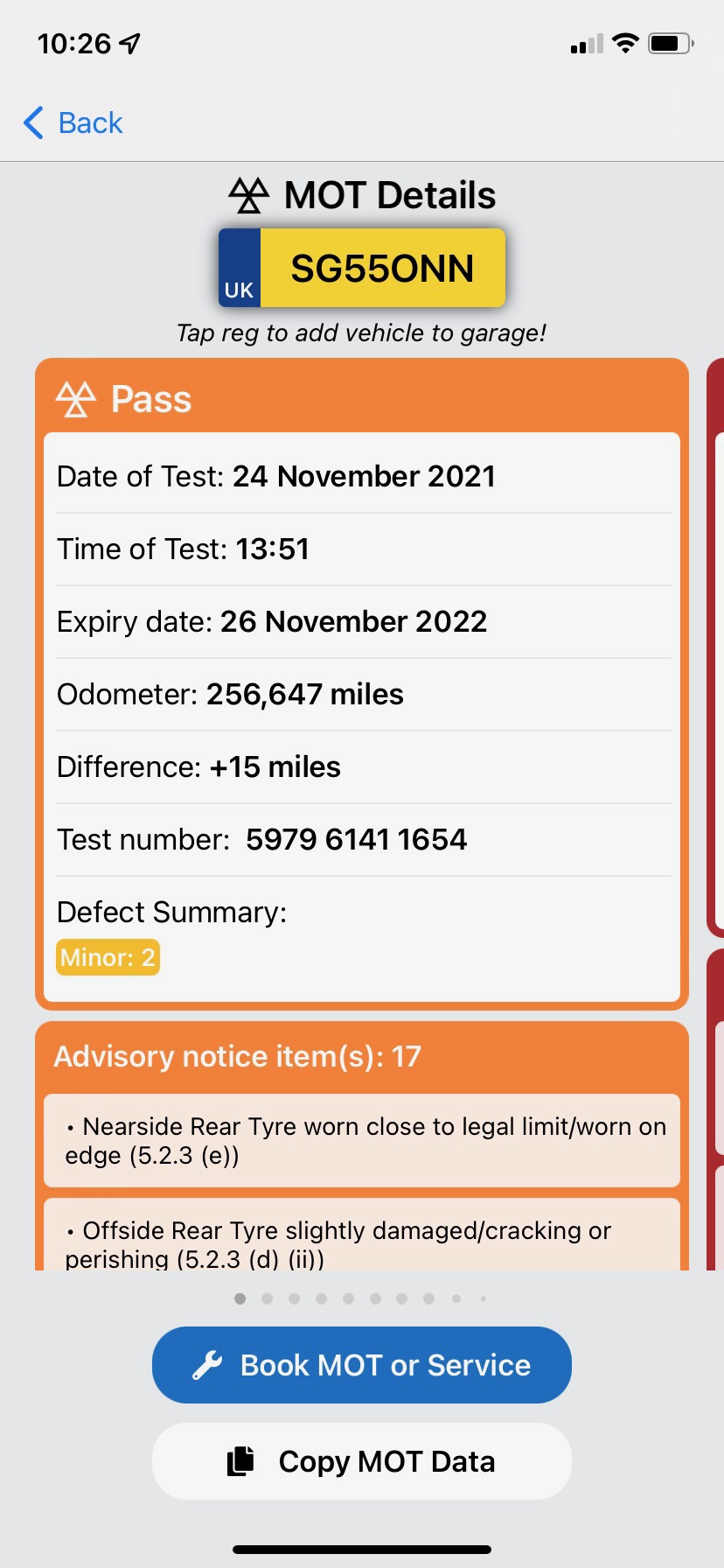Open the Nearside Rear Tyre advisory item
Viewport: 724px width, 1568px height.
tap(362, 1140)
